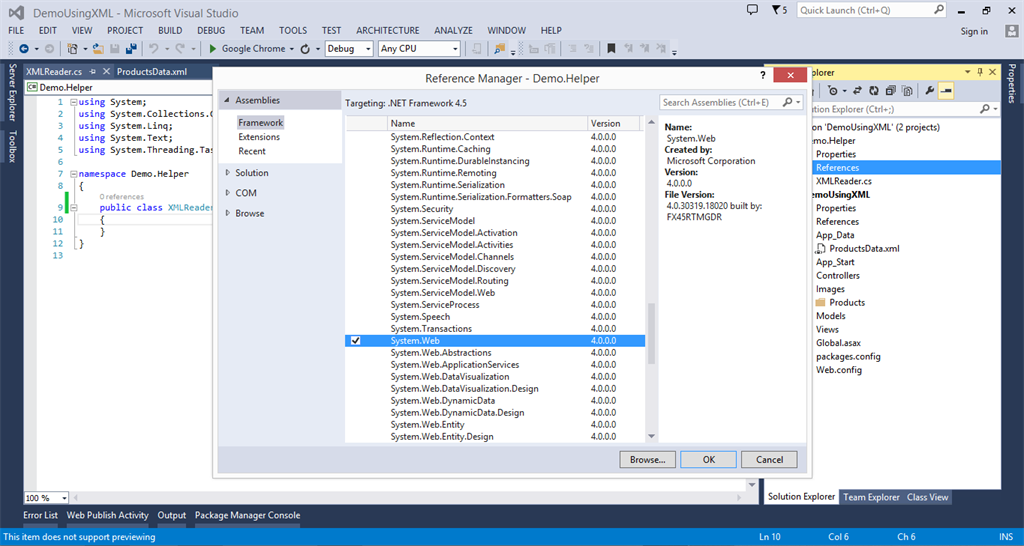Select Recent under Assemblies

(252, 151)
